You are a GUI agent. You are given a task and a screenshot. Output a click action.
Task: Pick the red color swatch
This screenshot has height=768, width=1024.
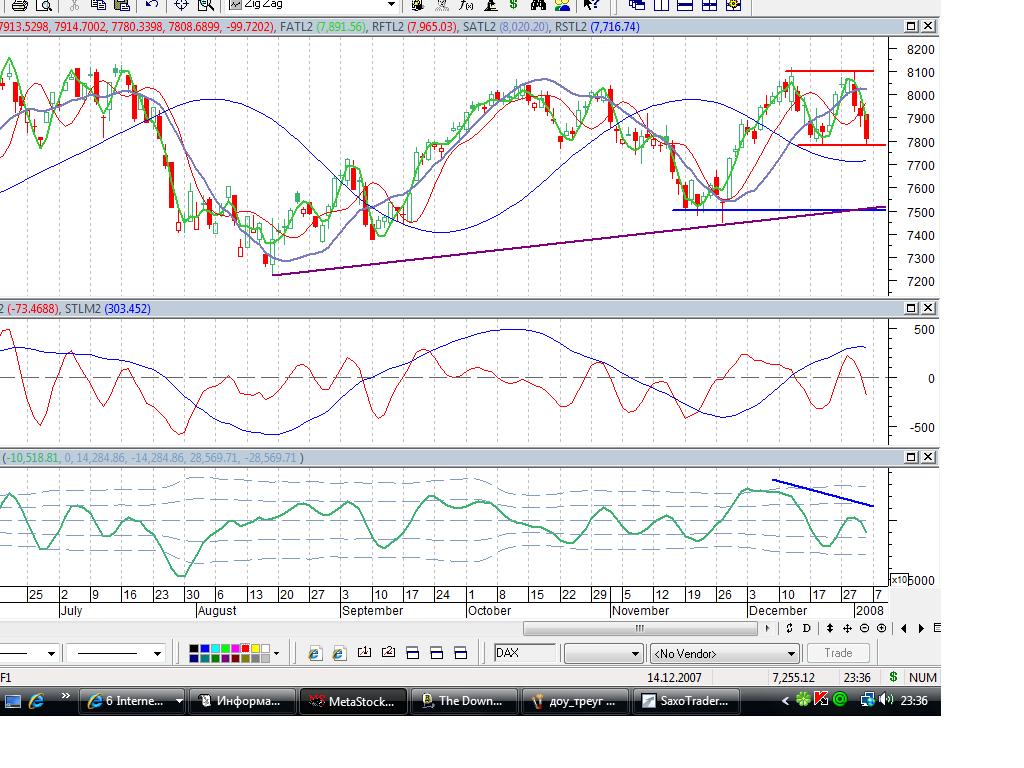246,648
